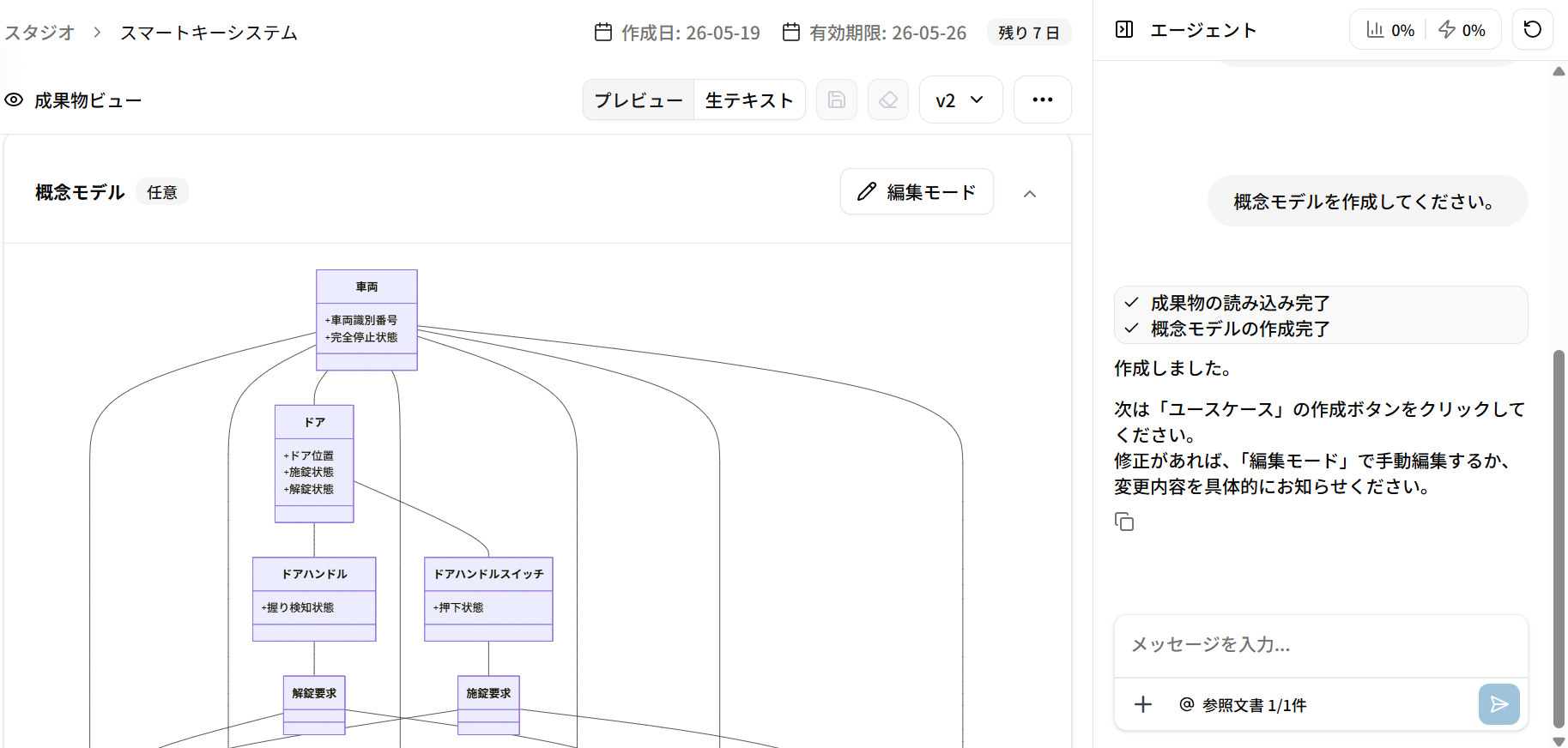1568x748 pixels.
Task: Collapse the agent panel sidebar icon
Action: point(1124,30)
